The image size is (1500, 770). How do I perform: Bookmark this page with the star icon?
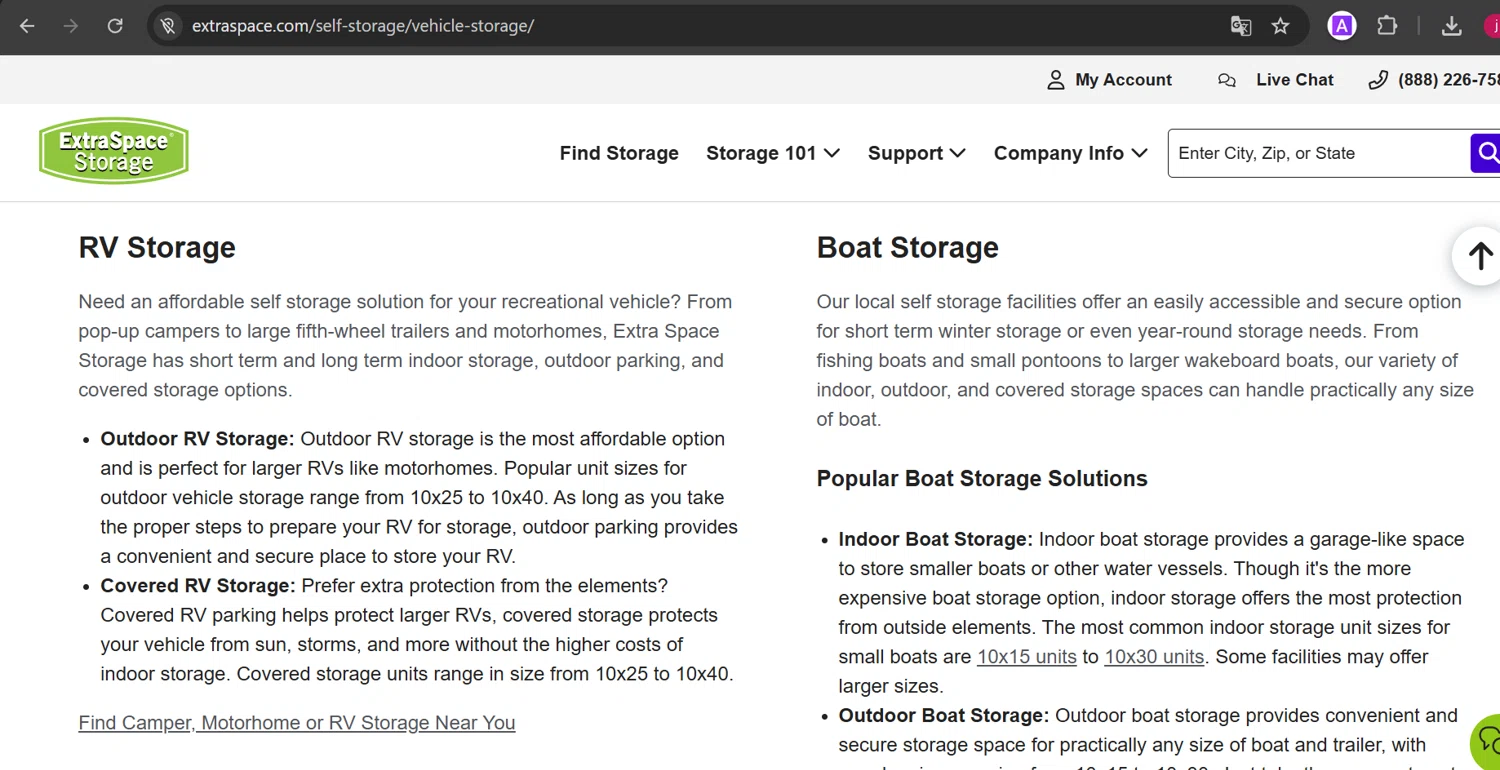coord(1280,26)
